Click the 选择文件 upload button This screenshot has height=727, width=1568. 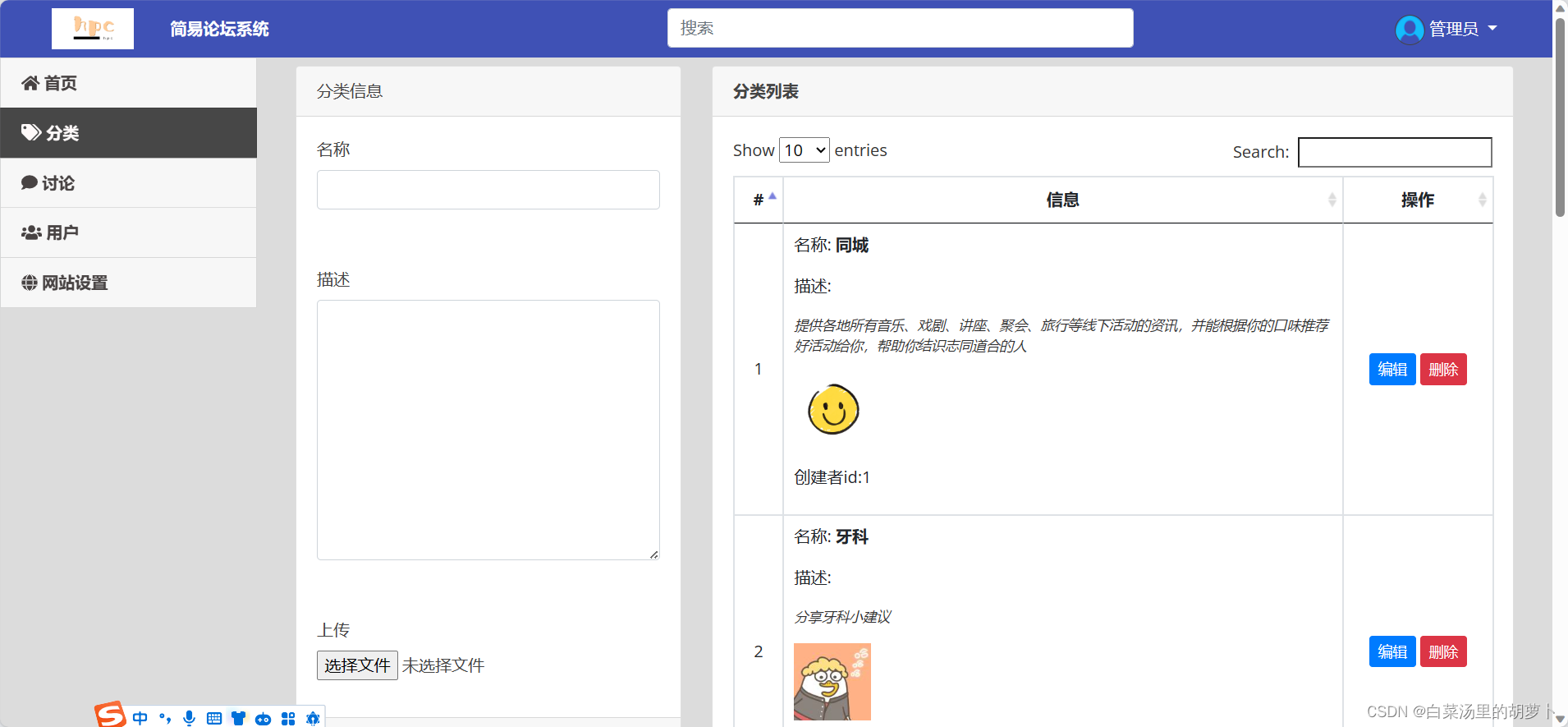click(357, 665)
